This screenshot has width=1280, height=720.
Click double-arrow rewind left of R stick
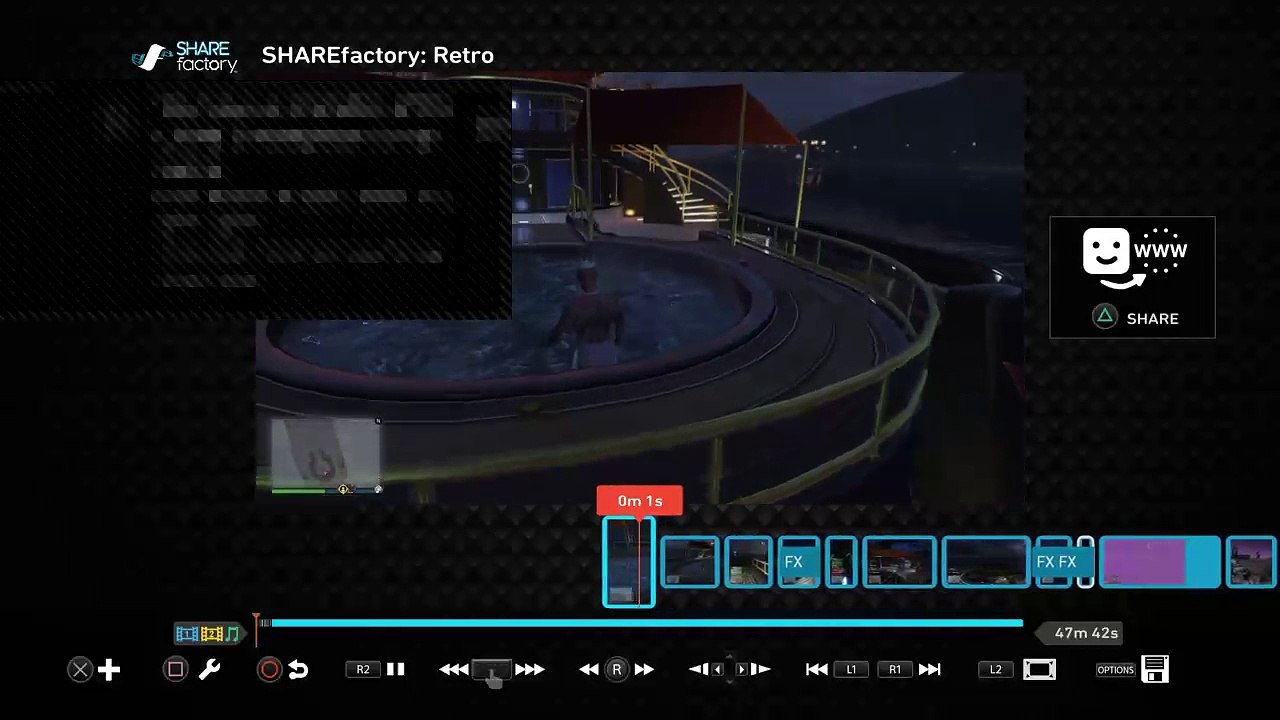pyautogui.click(x=589, y=670)
